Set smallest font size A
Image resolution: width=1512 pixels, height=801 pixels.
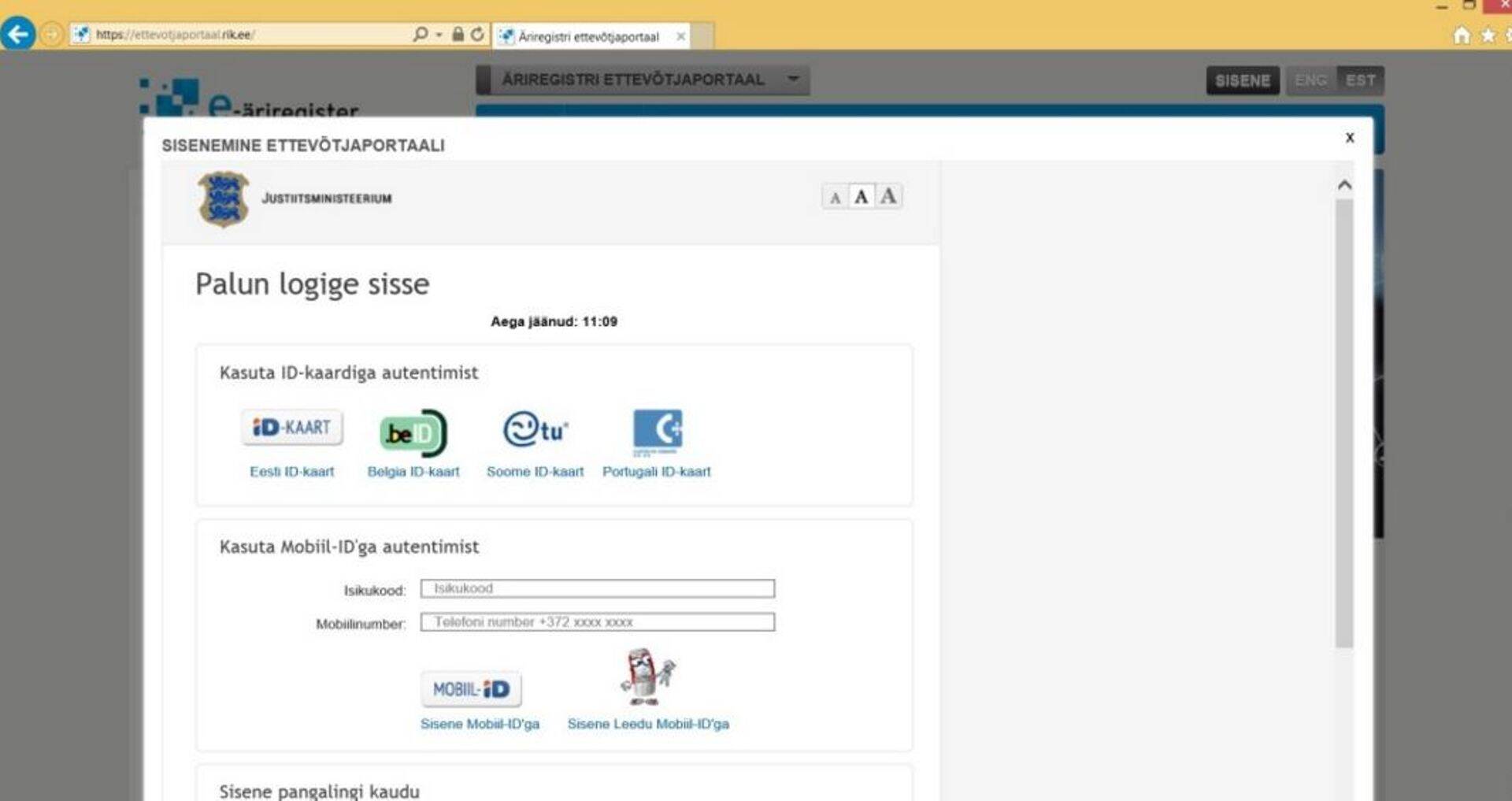point(835,197)
